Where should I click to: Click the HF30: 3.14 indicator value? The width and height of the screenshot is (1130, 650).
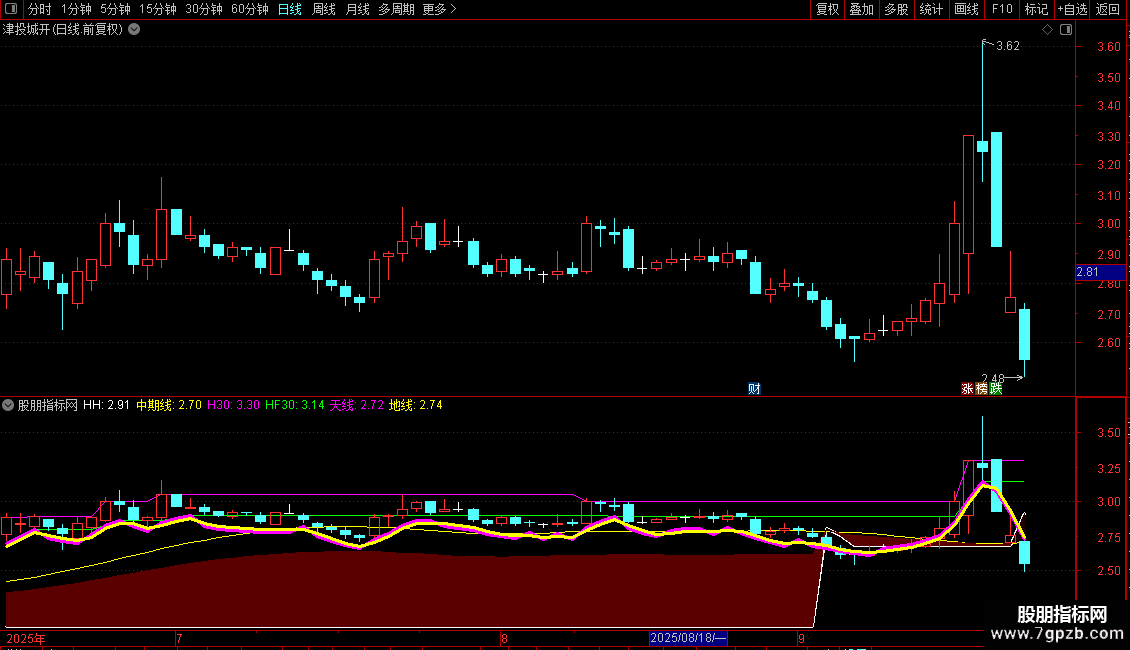pos(295,405)
